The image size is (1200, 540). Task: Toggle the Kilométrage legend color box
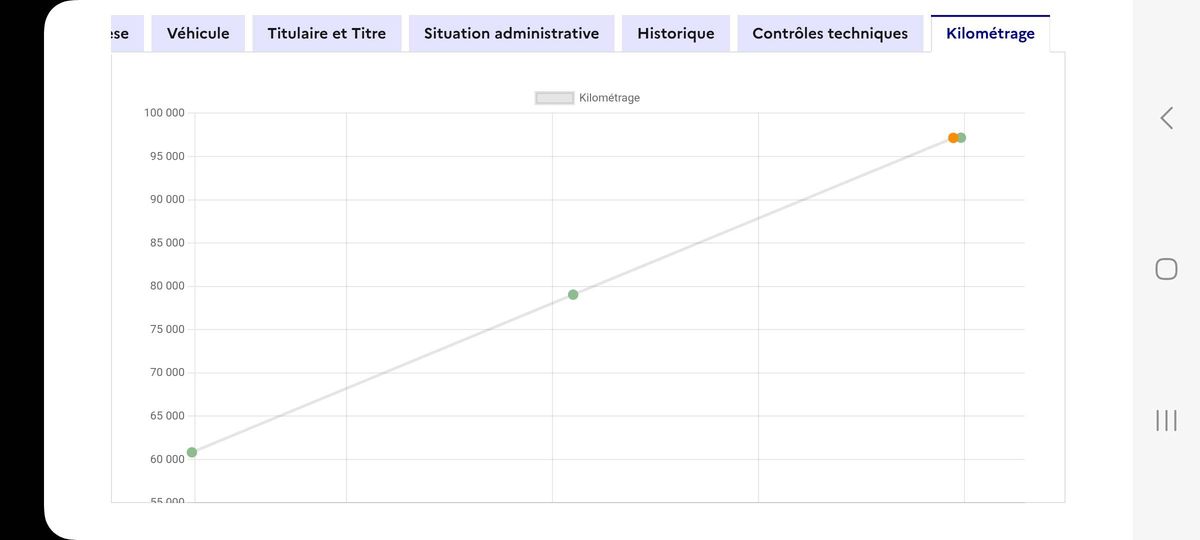coord(554,98)
